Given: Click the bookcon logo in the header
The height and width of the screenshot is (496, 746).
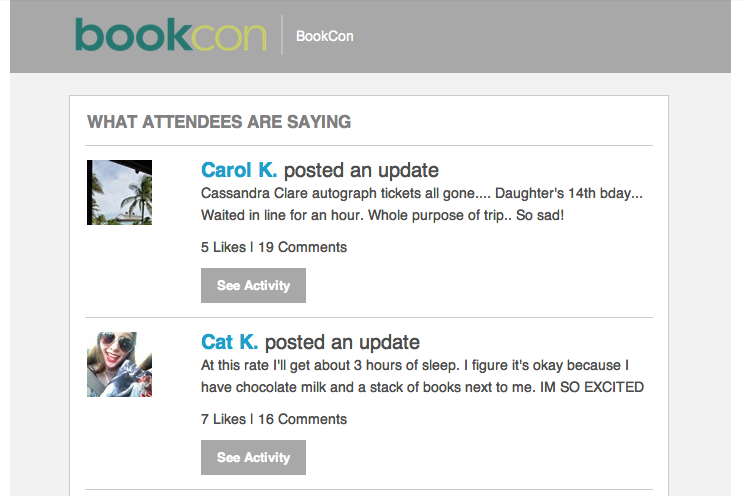Looking at the screenshot, I should [x=170, y=35].
